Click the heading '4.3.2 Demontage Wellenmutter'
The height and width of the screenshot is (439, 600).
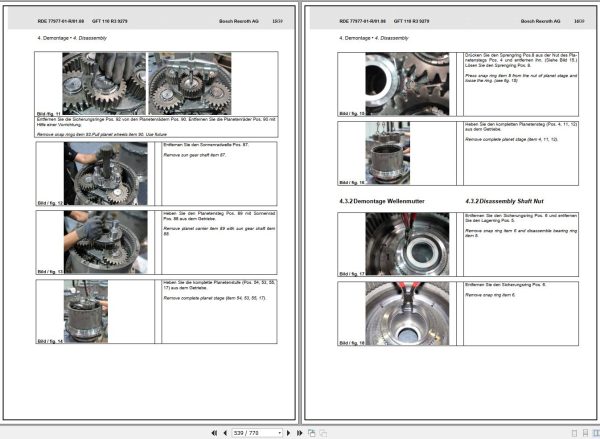point(382,201)
